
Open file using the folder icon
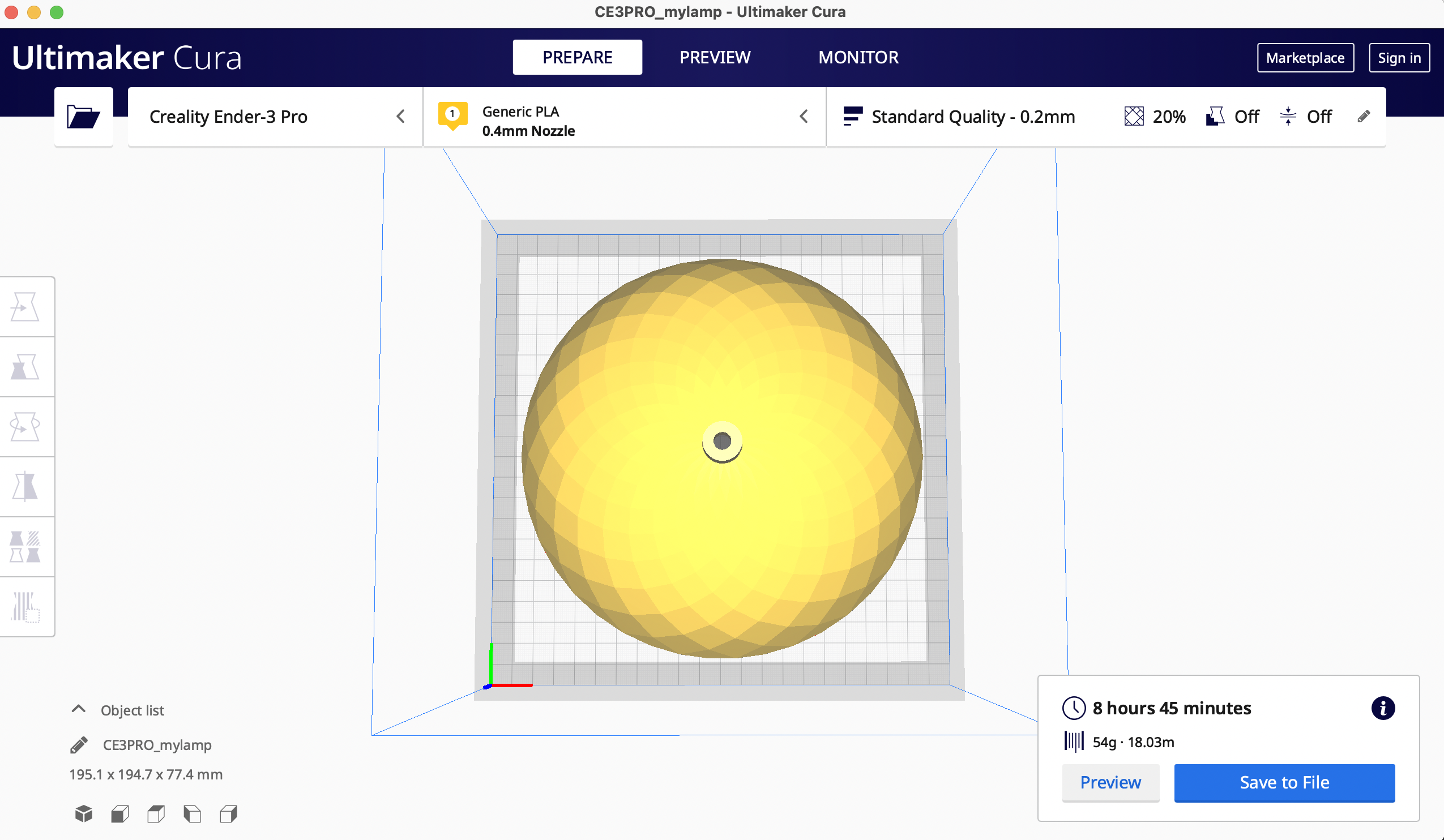(83, 117)
